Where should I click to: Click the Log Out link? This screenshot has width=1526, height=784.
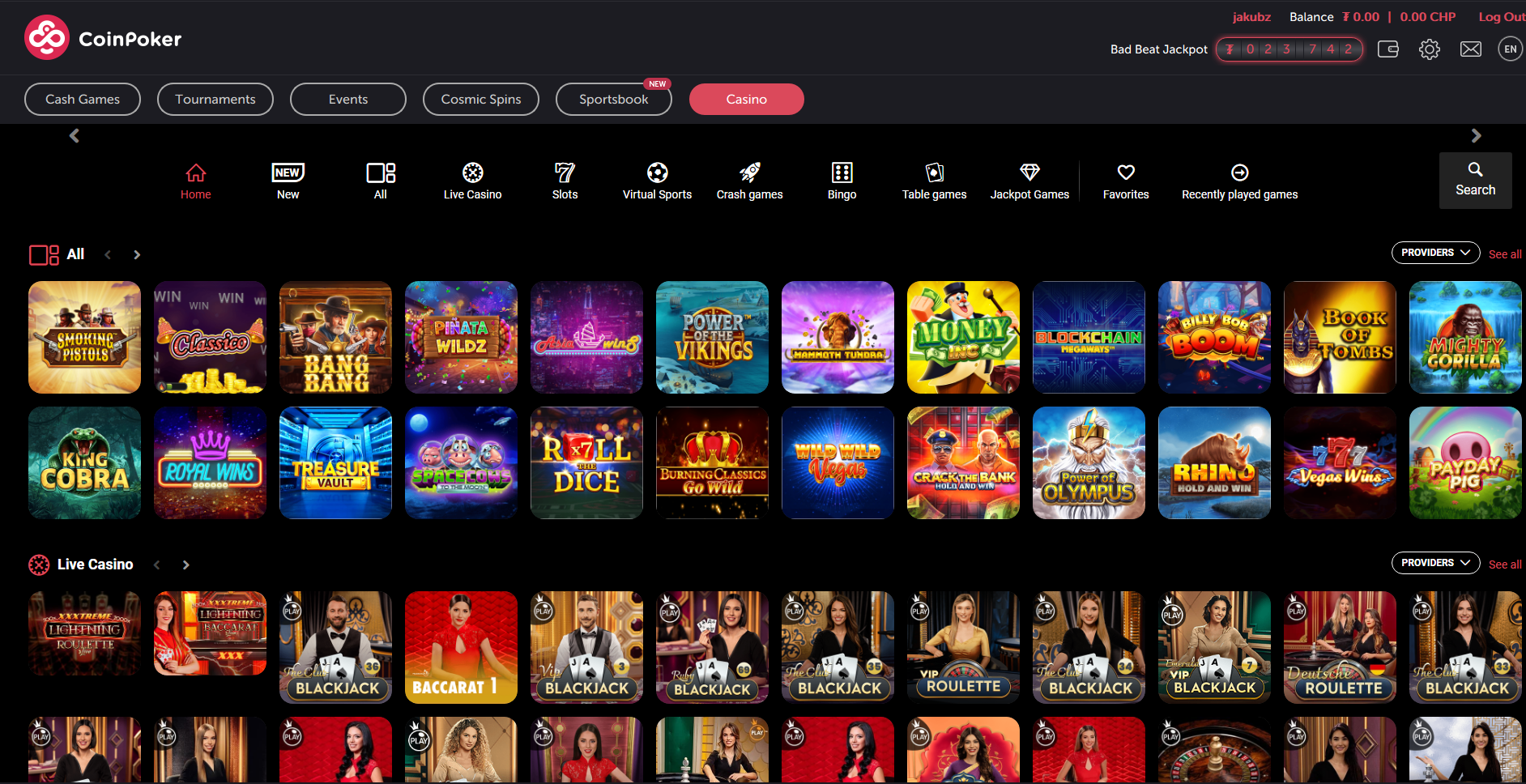point(1502,17)
